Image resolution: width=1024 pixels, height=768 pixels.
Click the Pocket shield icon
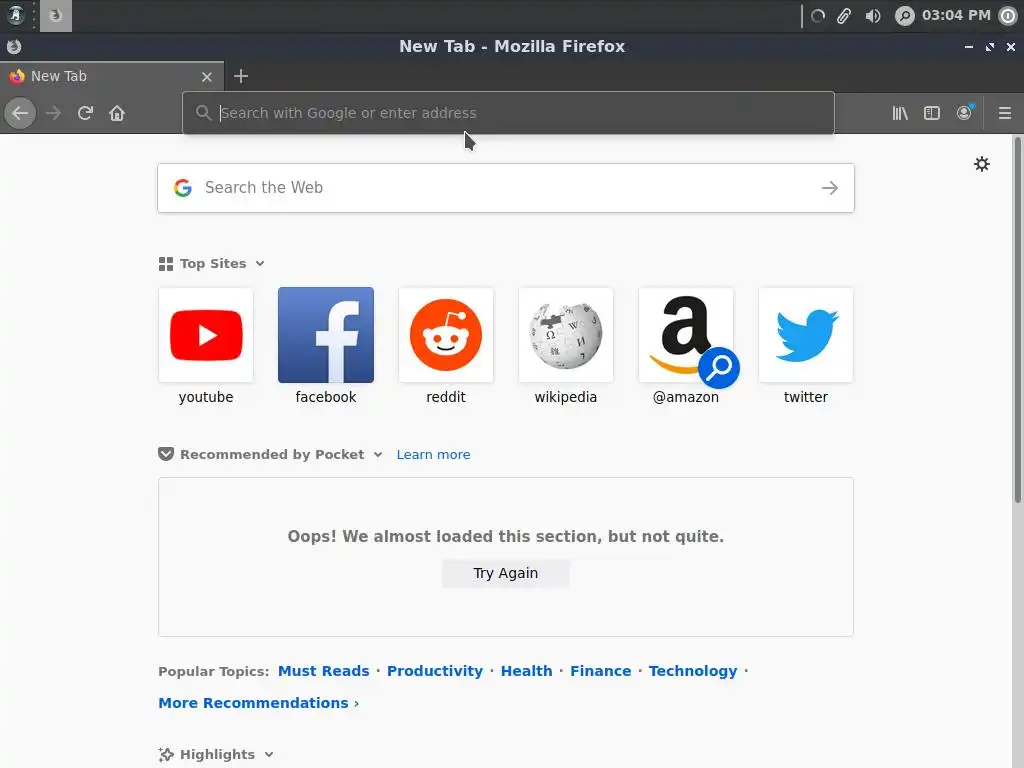pyautogui.click(x=166, y=454)
